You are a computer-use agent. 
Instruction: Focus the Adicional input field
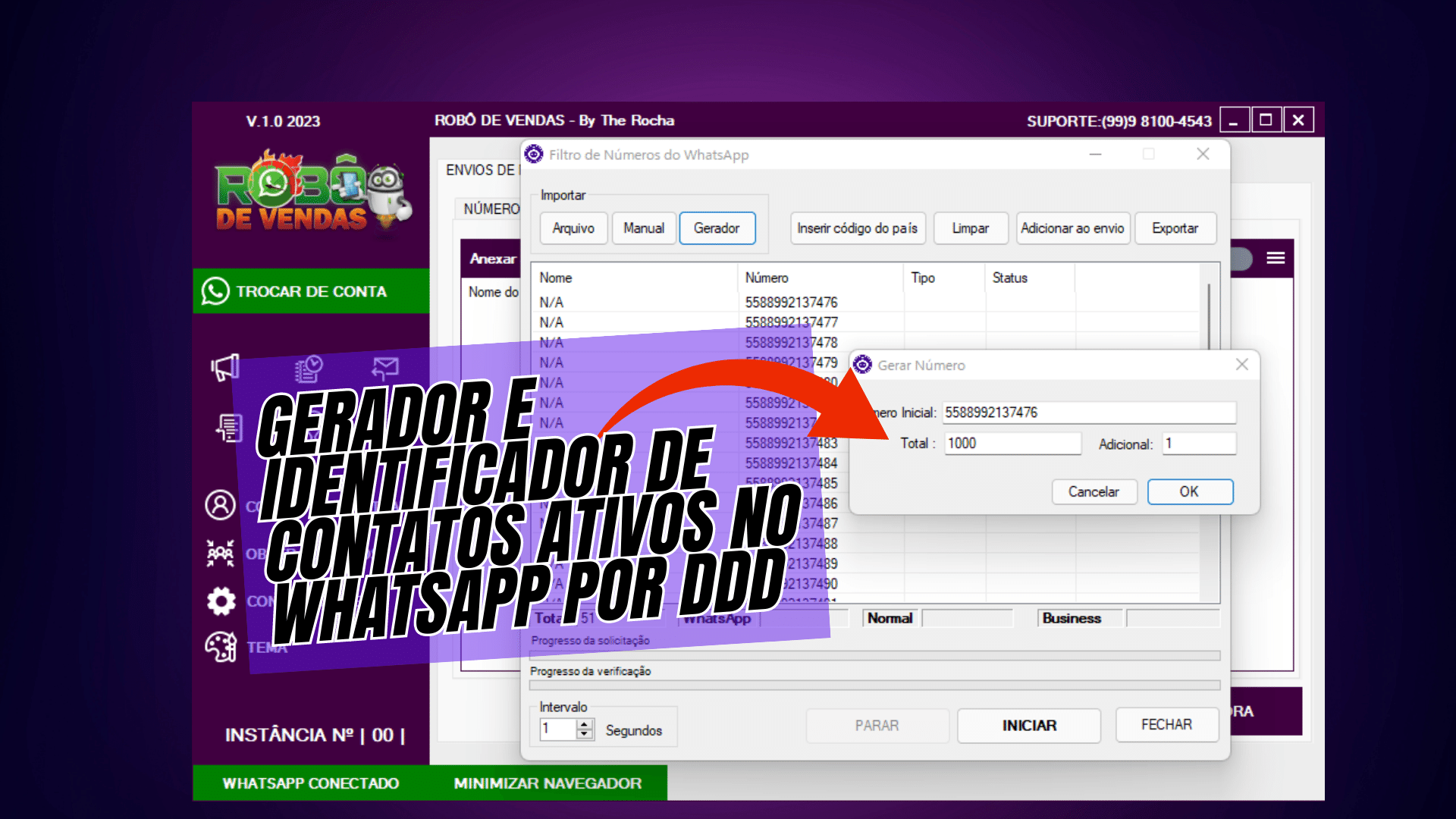coord(1199,444)
